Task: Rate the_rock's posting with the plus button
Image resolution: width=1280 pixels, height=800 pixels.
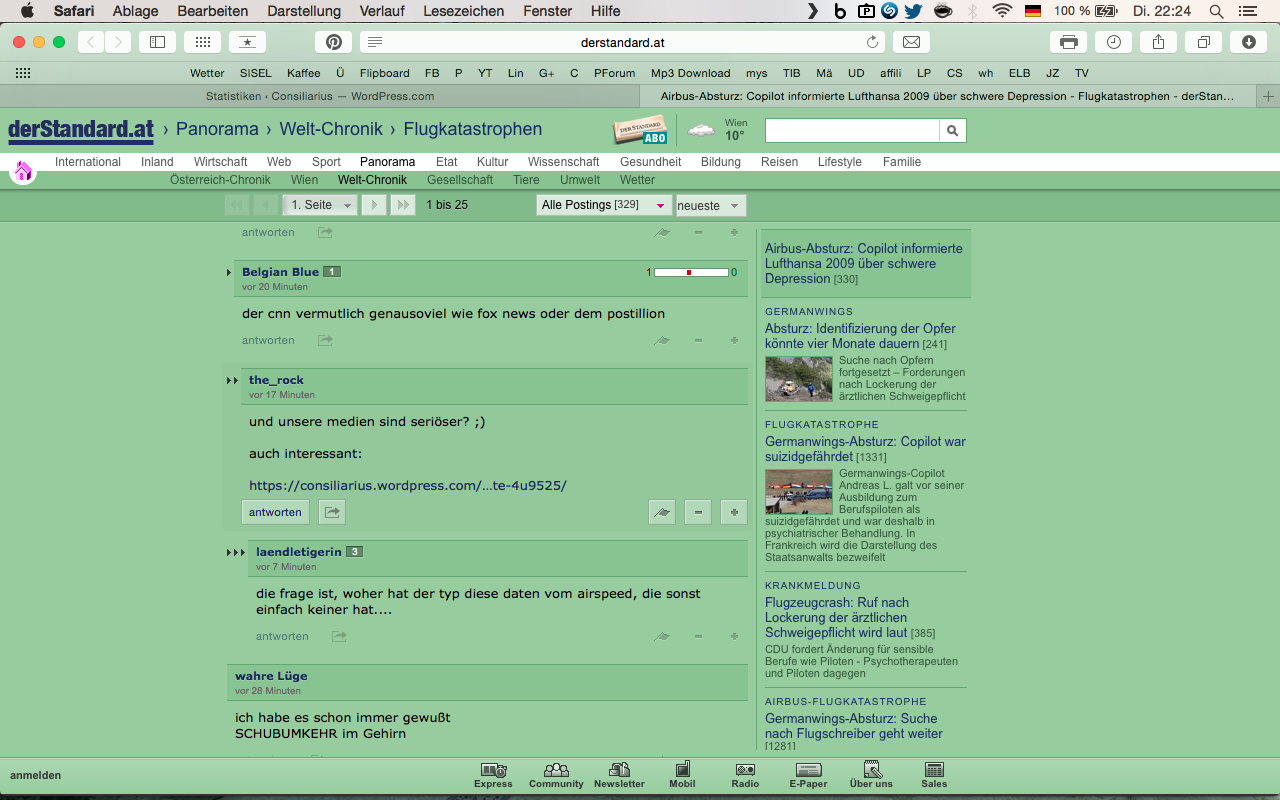Action: point(734,512)
